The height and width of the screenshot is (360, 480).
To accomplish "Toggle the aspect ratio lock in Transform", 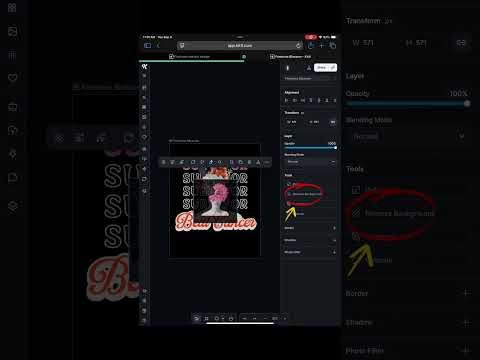I will 332,122.
